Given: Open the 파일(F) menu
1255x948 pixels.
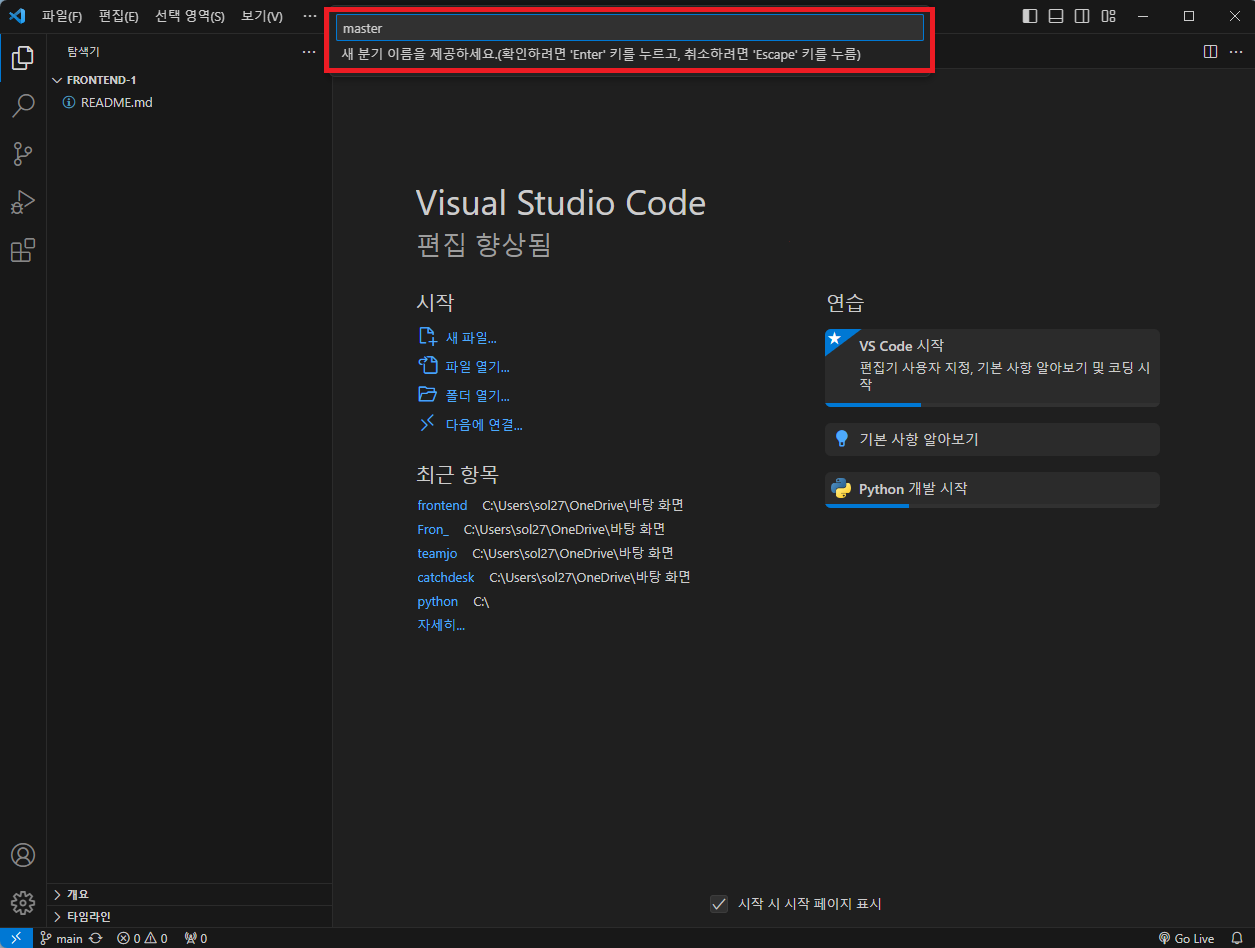Looking at the screenshot, I should [62, 16].
